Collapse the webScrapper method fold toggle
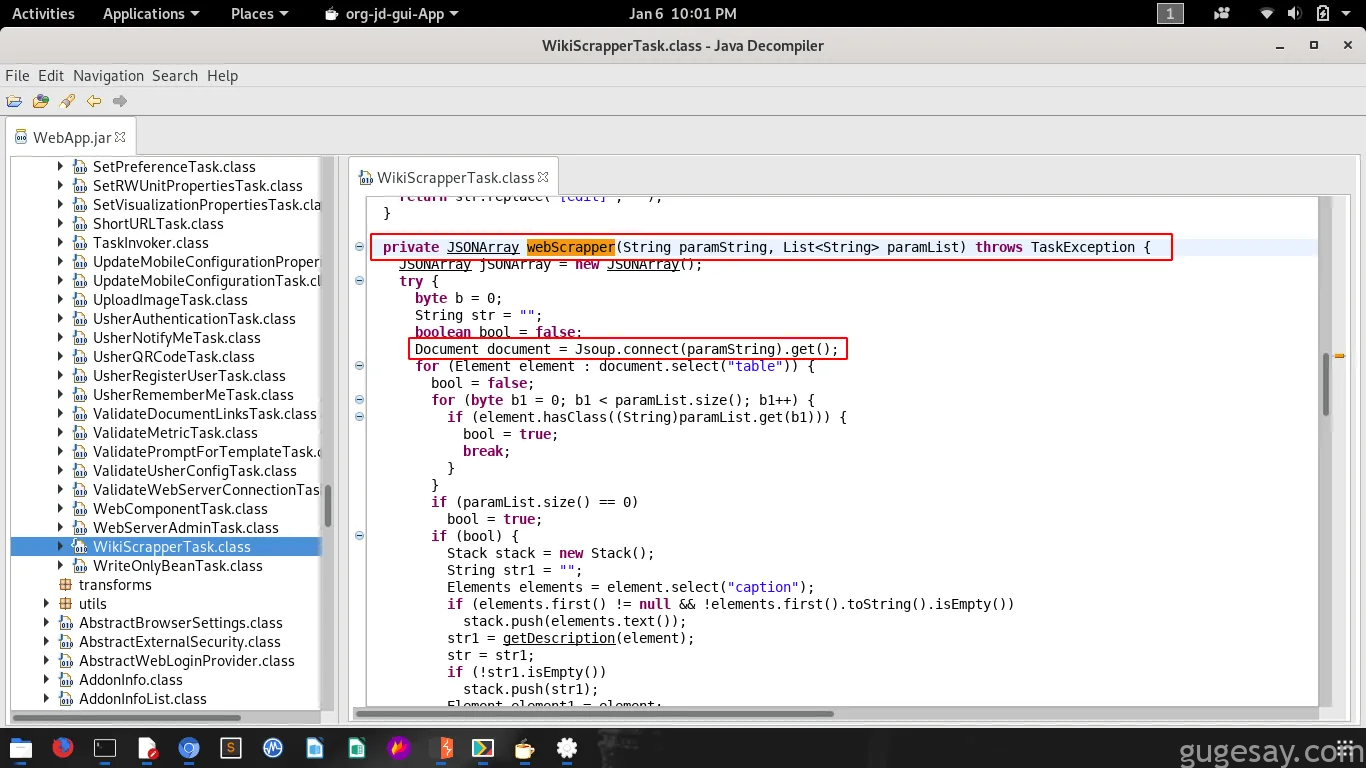 point(360,247)
